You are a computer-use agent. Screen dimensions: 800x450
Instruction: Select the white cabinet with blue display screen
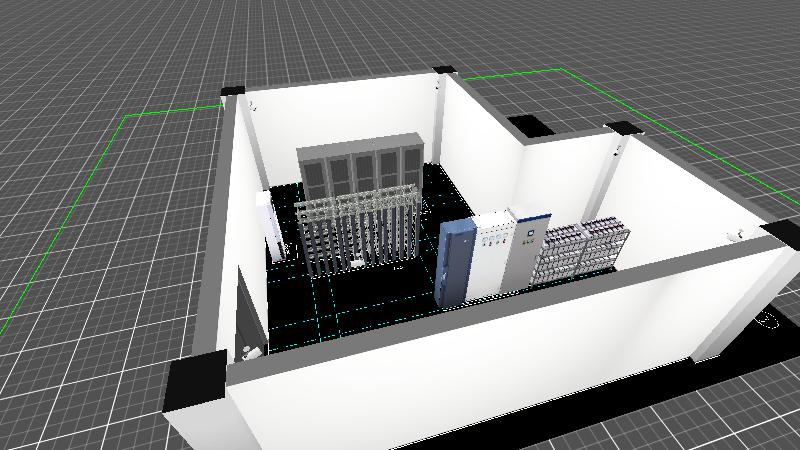(526, 245)
